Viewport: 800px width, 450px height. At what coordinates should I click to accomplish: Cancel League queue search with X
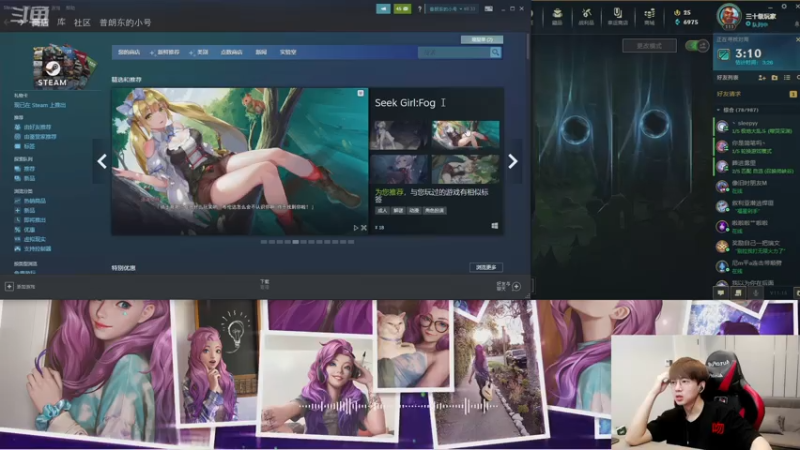[797, 39]
